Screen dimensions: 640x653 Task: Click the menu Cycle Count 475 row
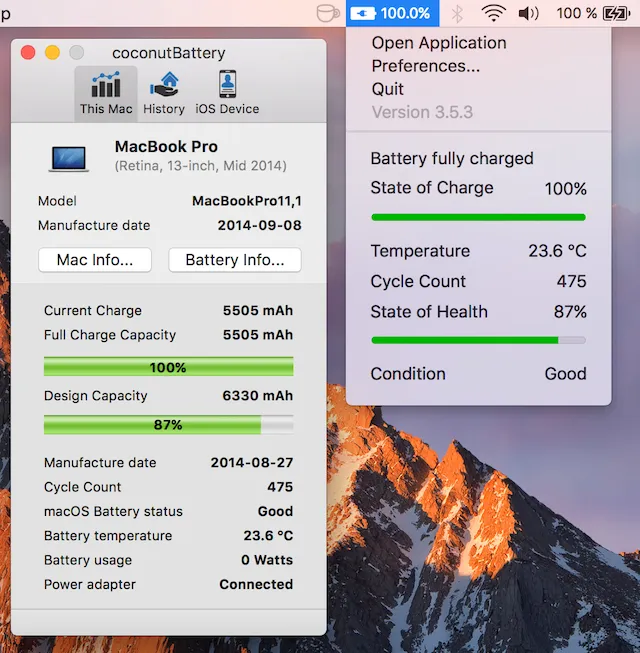tap(478, 282)
